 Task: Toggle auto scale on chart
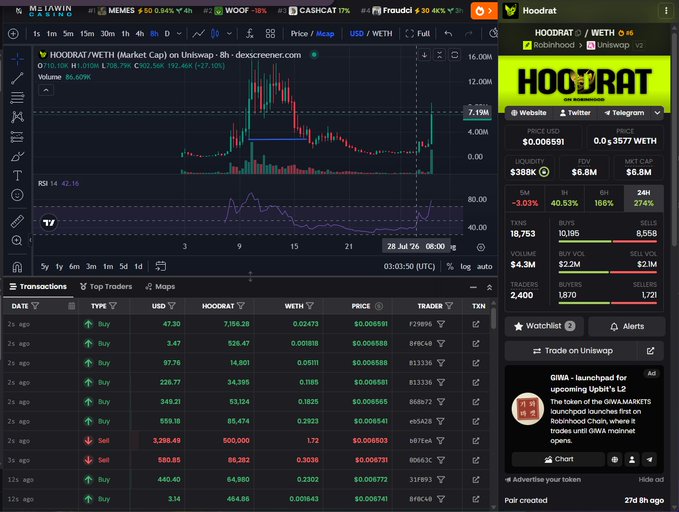pos(485,266)
